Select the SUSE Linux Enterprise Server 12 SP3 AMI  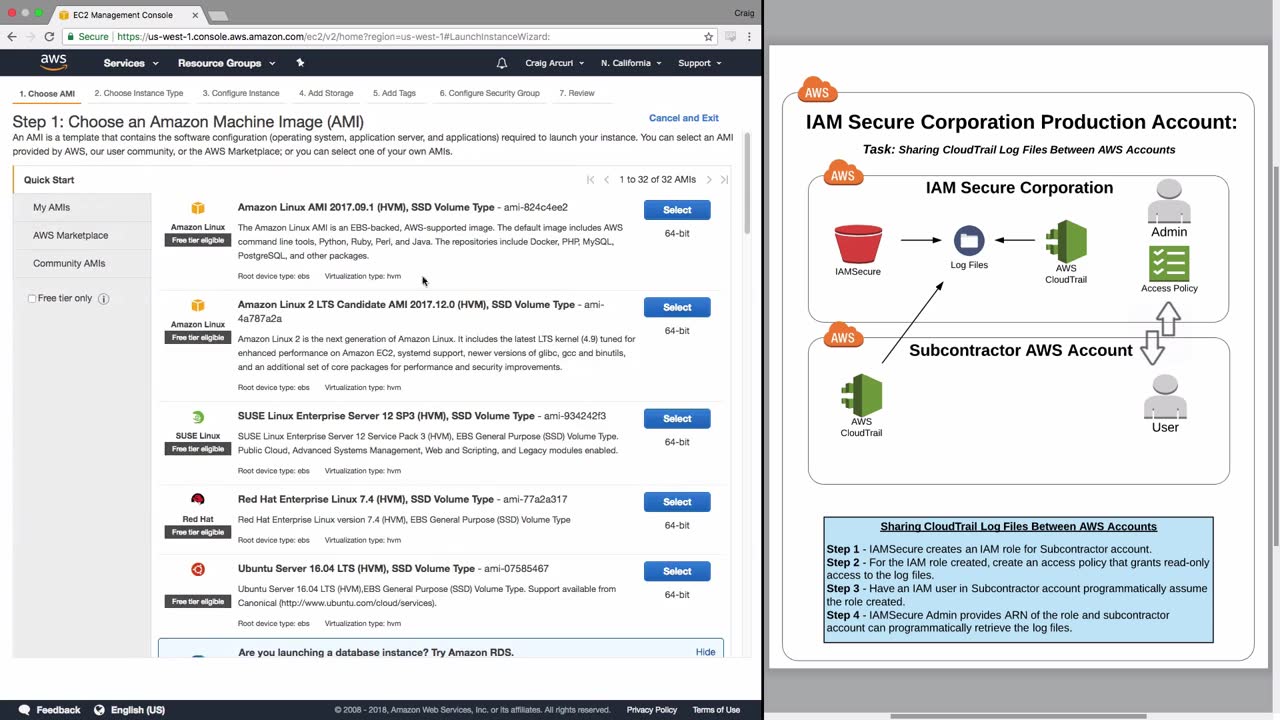(x=677, y=419)
